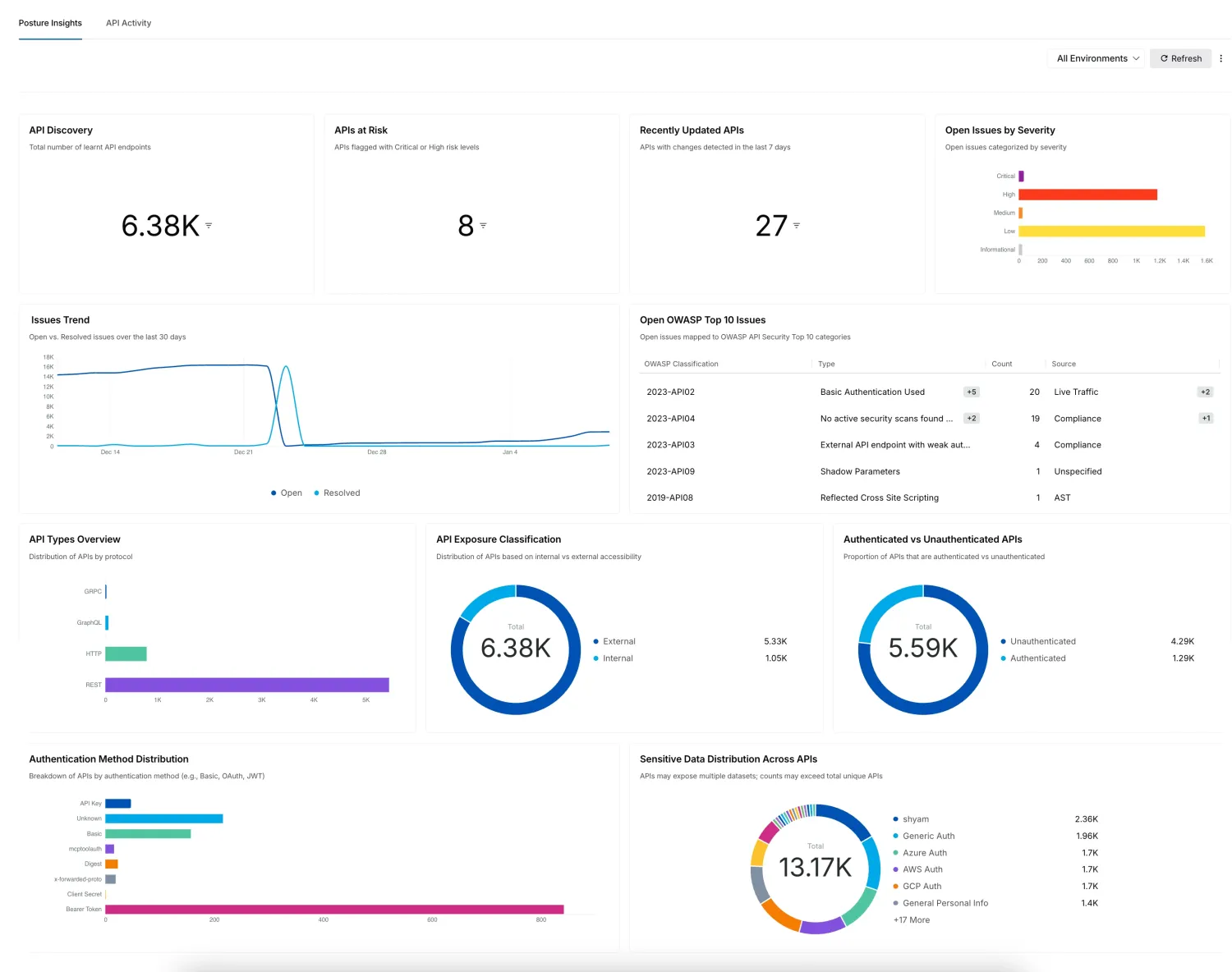
Task: Toggle shyam legend item in Sensitive Data
Action: pyautogui.click(x=911, y=819)
